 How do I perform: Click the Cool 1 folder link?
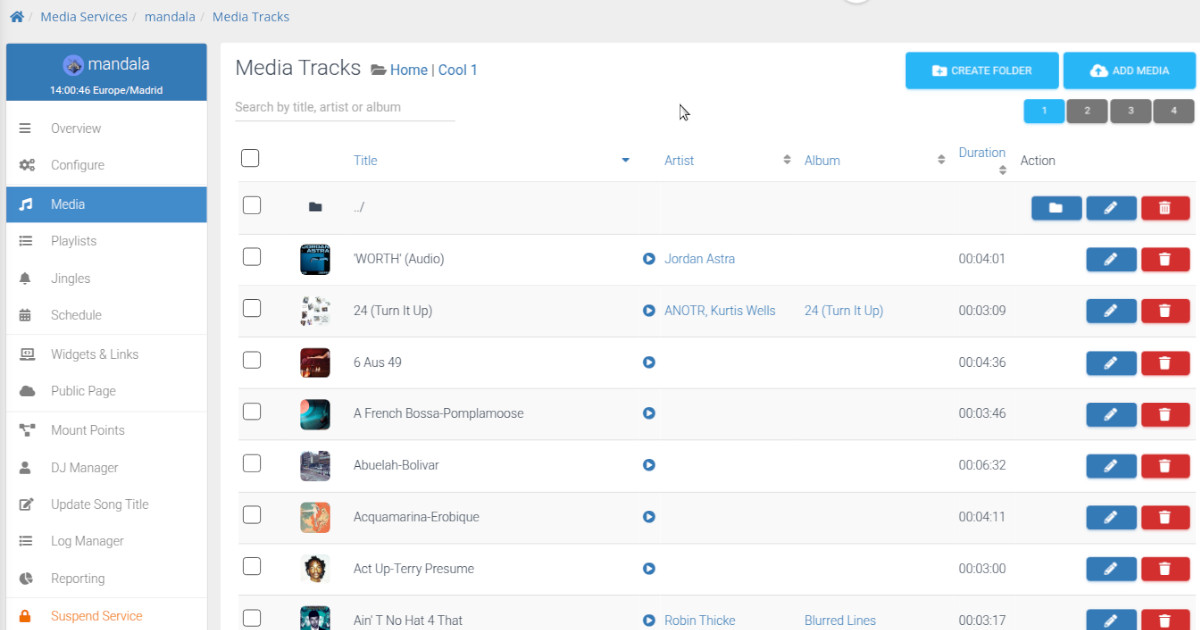458,70
